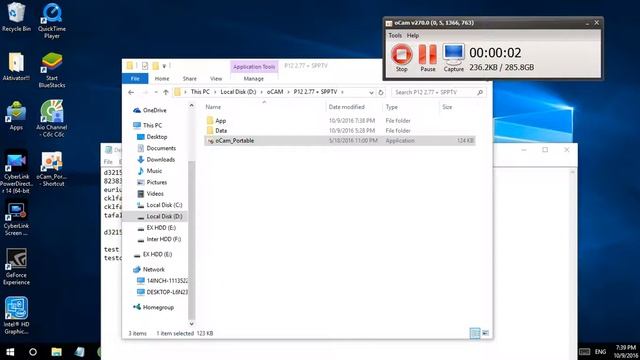Screen dimensions: 640x360
Task: Select the Start BlueStacks shortcut
Action: pos(52,70)
